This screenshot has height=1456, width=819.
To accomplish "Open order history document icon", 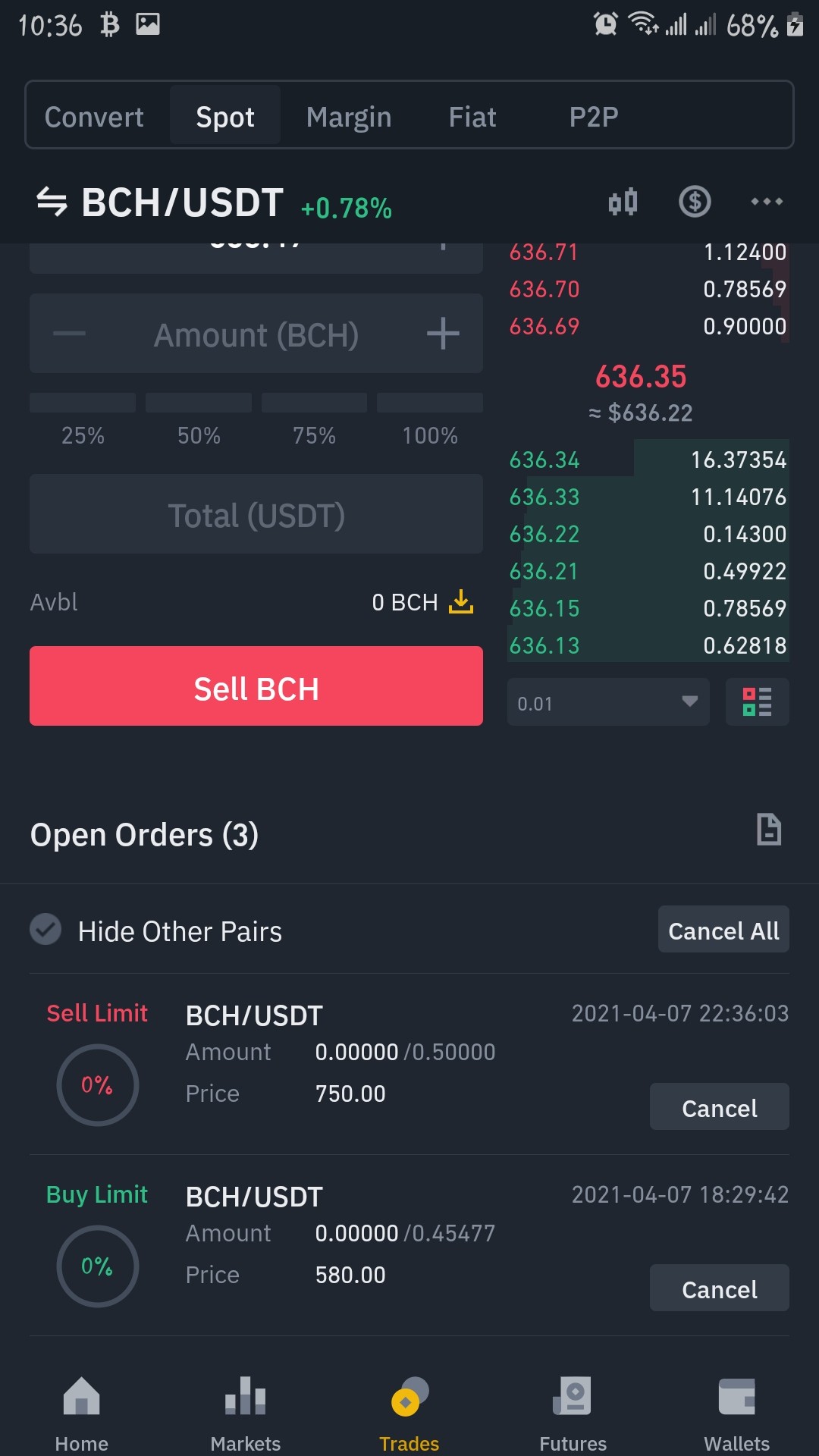I will tap(769, 829).
